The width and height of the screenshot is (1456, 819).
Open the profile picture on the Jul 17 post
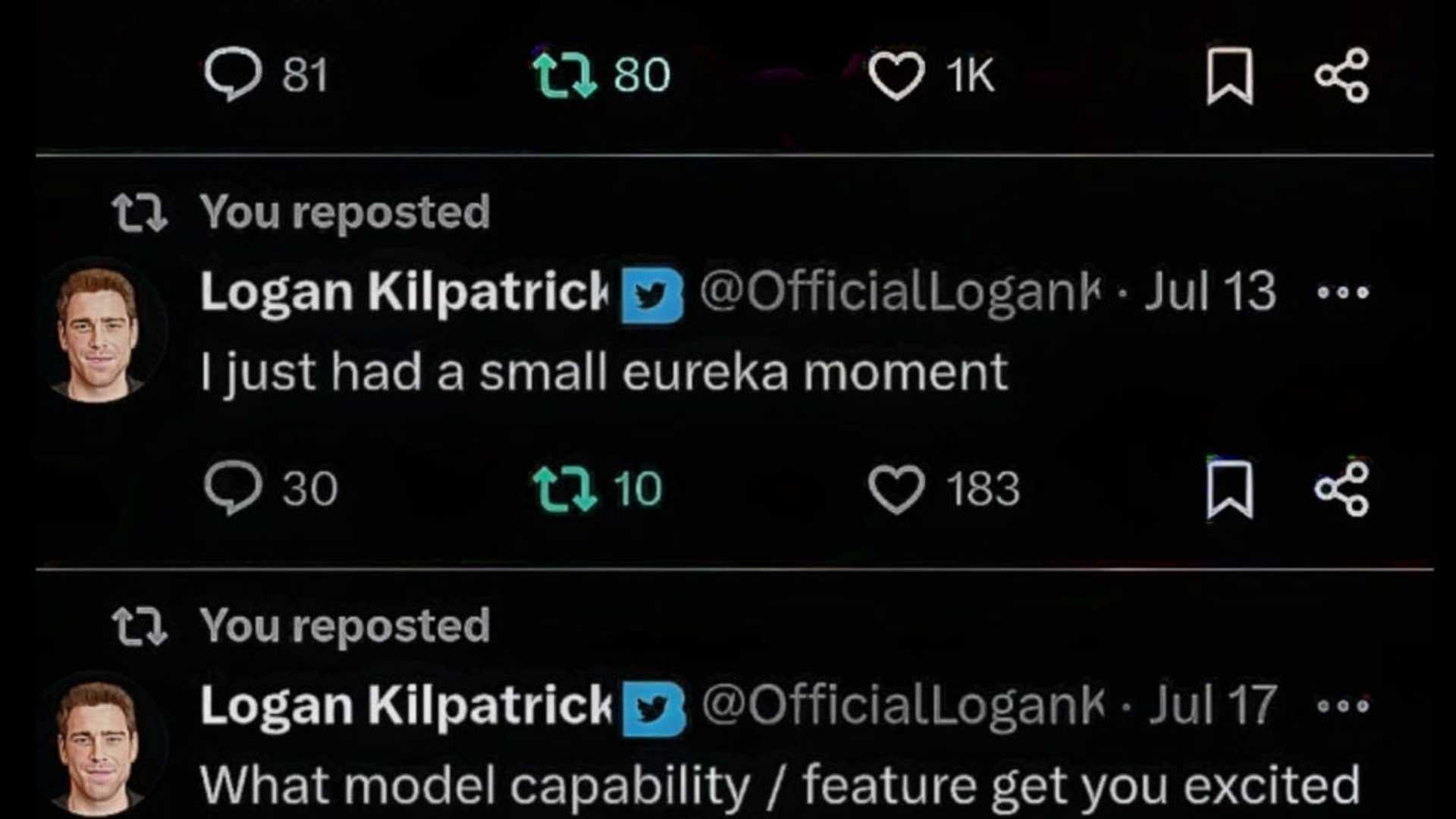[x=98, y=747]
